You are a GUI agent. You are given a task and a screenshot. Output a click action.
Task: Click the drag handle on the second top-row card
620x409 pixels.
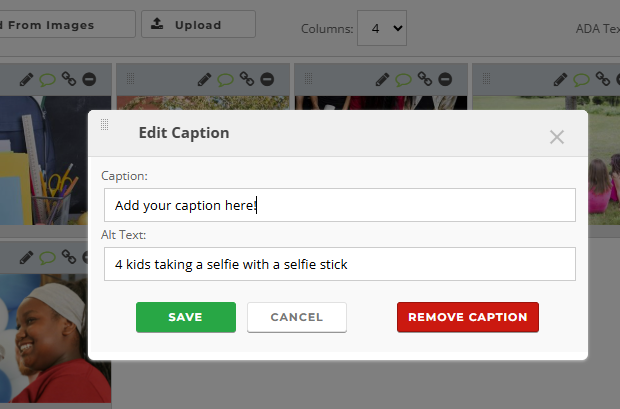(x=130, y=79)
